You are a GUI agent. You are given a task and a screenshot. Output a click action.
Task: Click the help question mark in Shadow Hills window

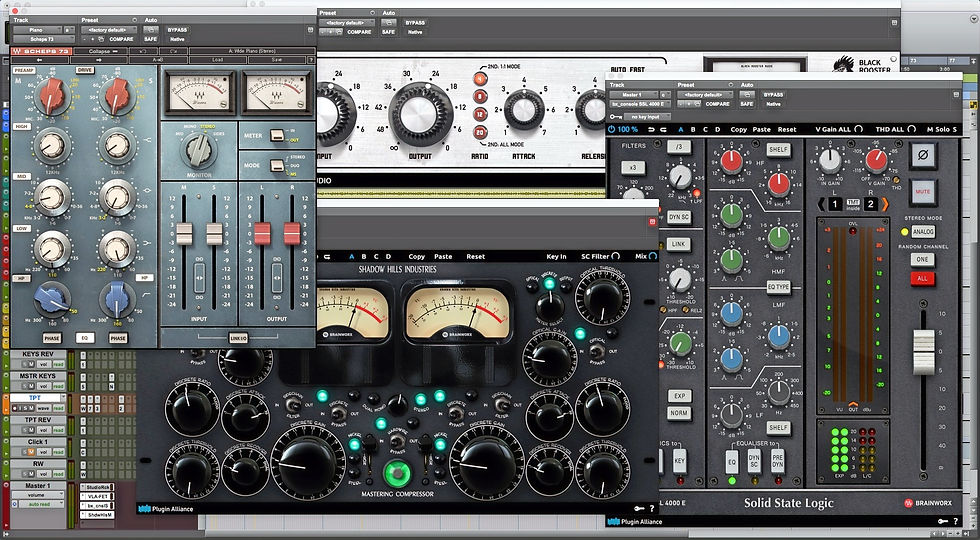[652, 509]
